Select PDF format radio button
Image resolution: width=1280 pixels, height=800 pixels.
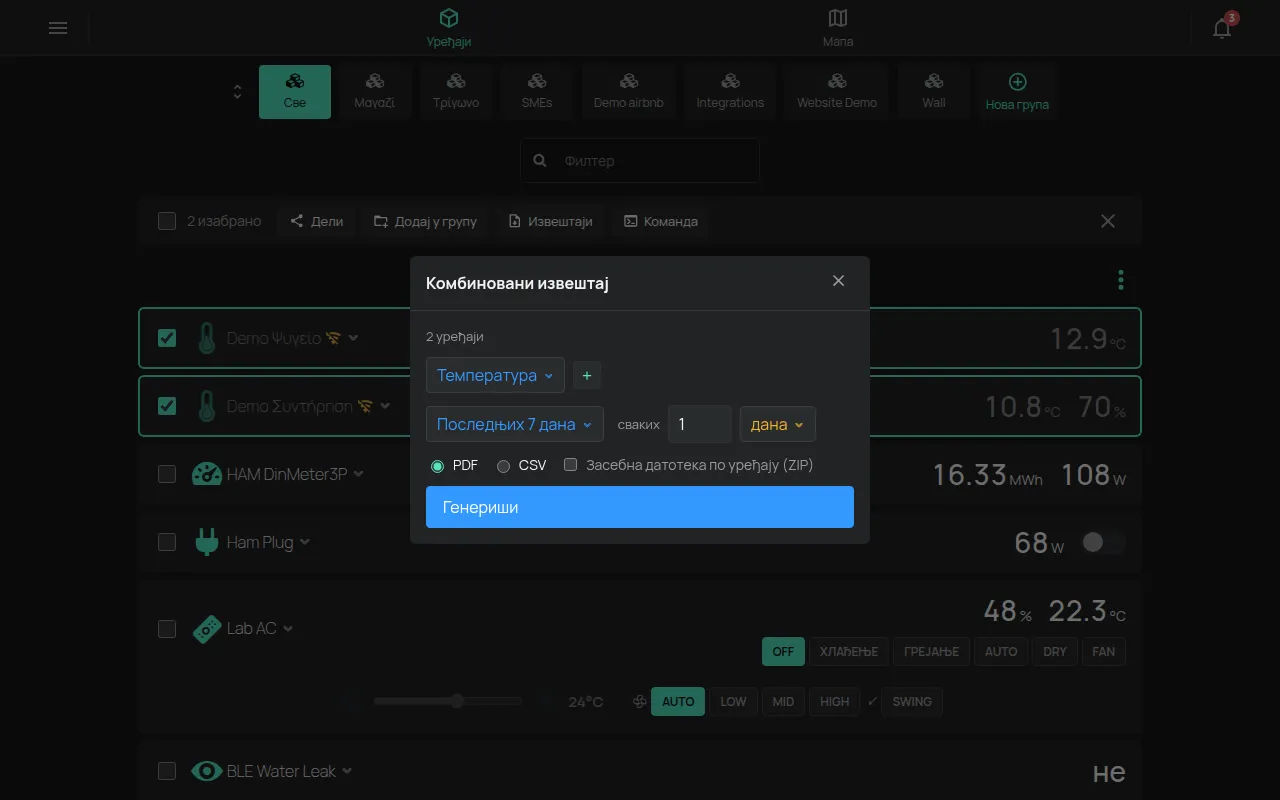tap(437, 466)
